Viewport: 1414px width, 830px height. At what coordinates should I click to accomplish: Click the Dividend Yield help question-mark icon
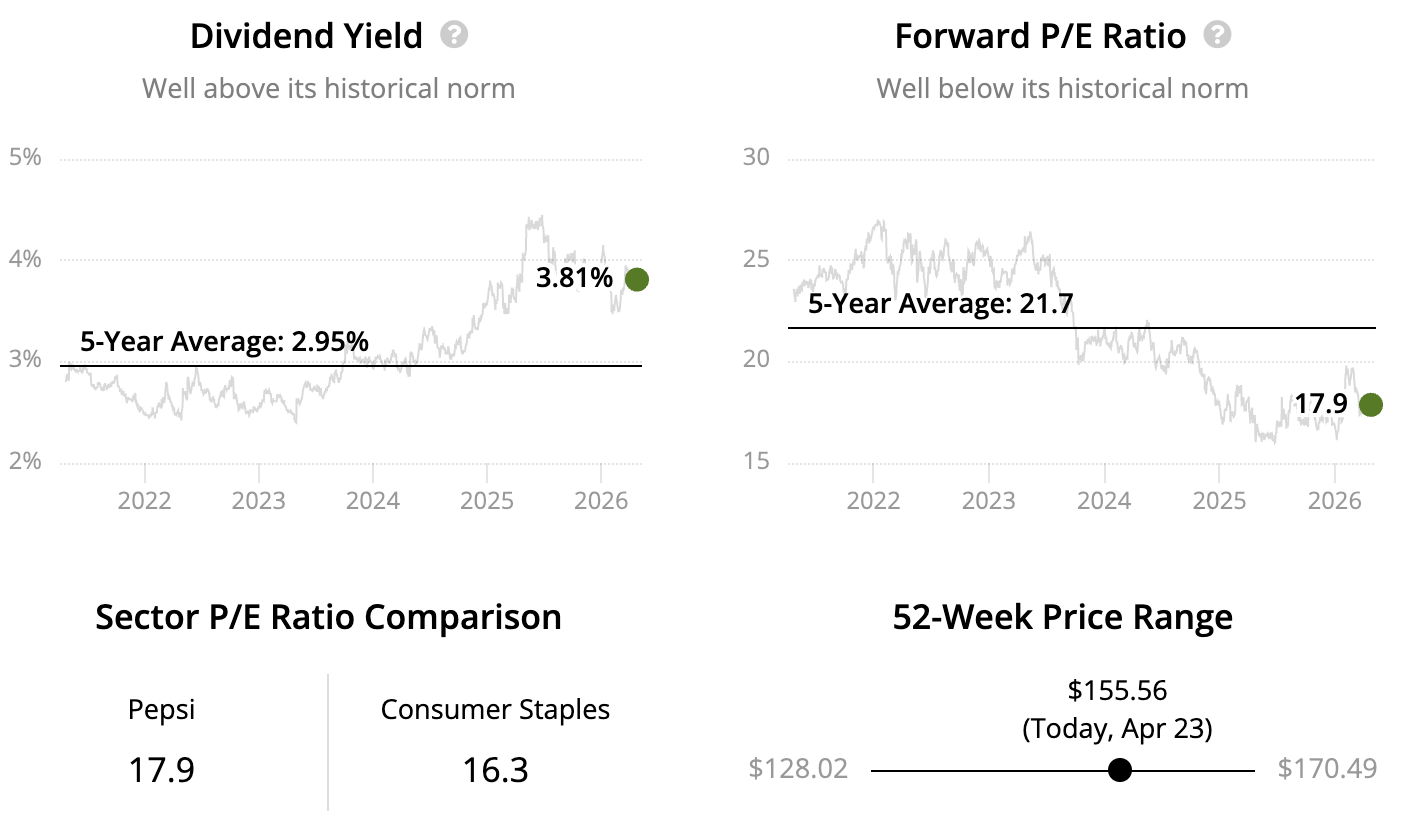tap(454, 36)
